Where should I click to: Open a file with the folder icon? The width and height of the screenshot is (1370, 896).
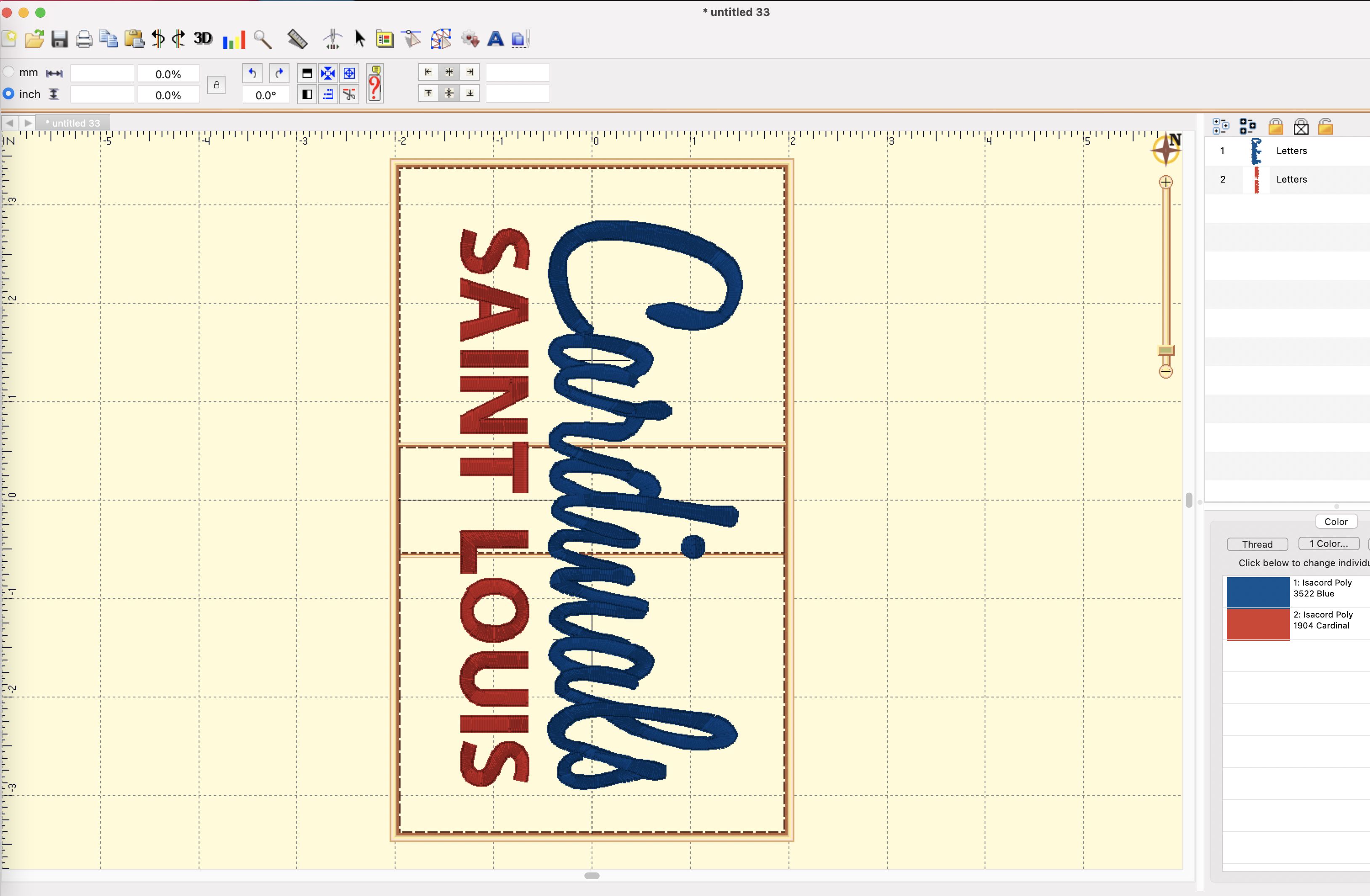click(35, 39)
